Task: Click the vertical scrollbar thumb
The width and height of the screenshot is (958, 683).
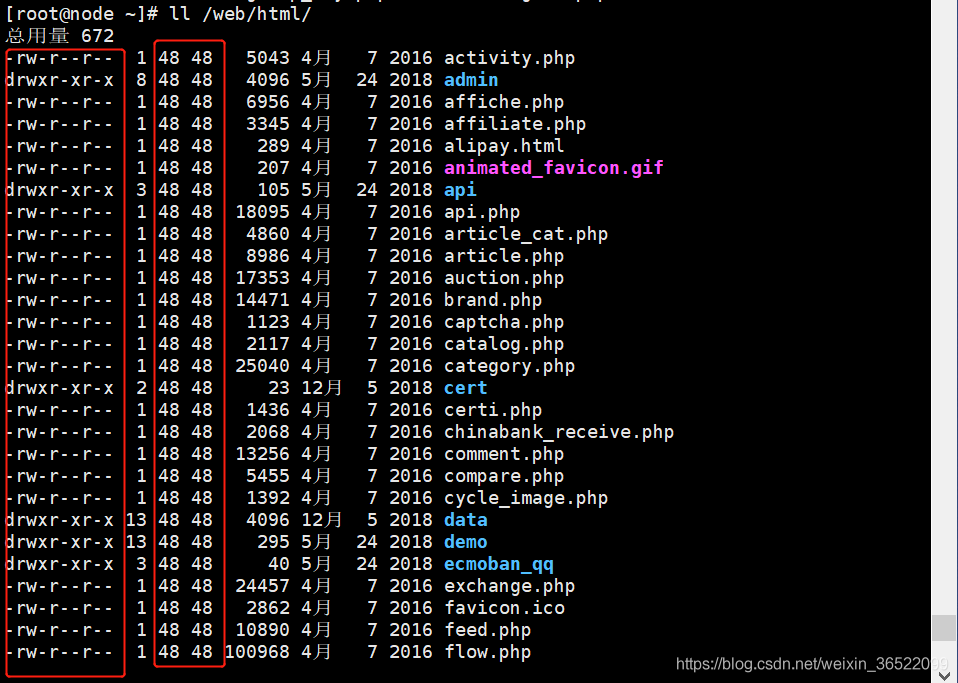Action: pos(943,628)
